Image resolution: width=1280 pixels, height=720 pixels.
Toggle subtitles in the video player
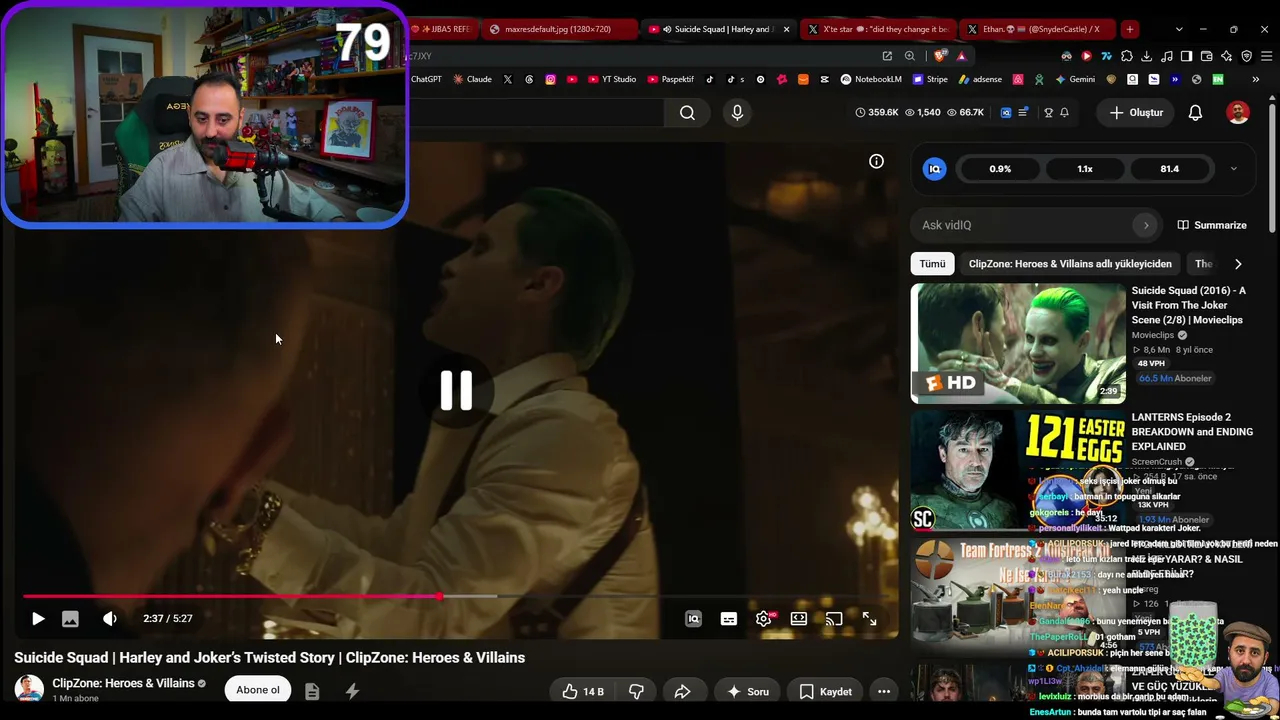click(x=729, y=619)
